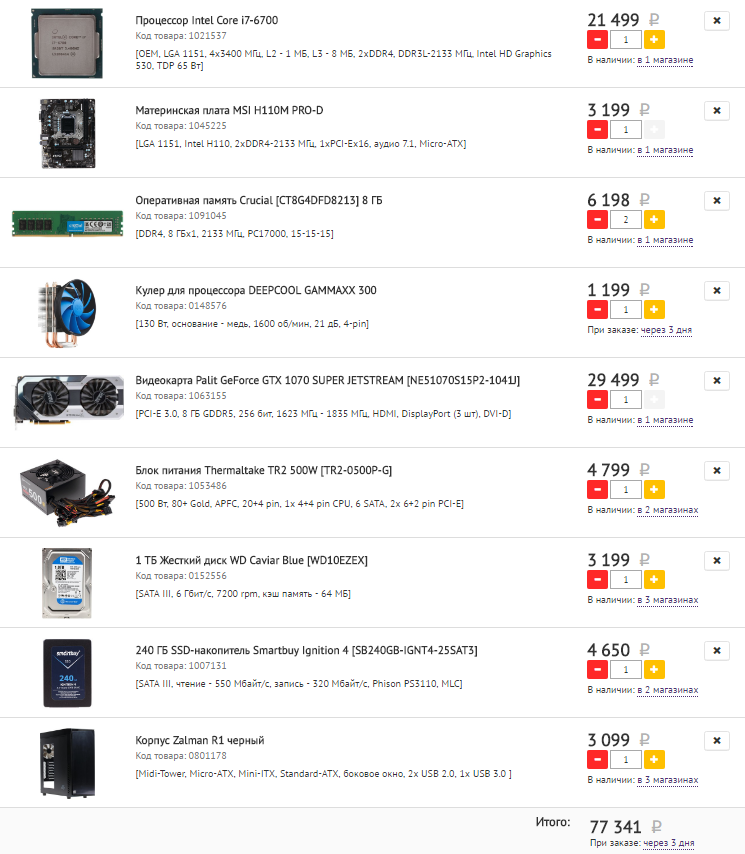This screenshot has width=745, height=854.
Task: Show store availability for Thermaltake power supply
Action: [x=668, y=510]
